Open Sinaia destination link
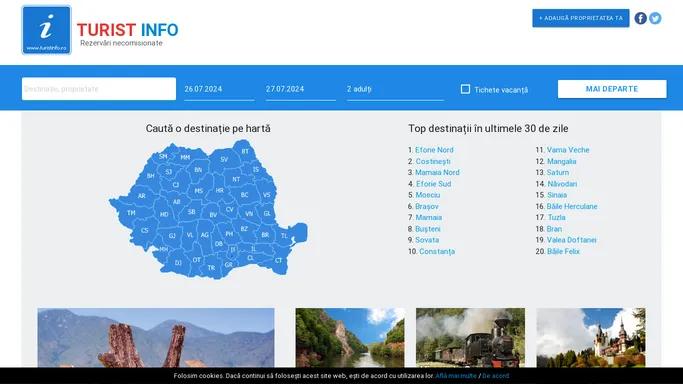Image resolution: width=683 pixels, height=384 pixels. [557, 195]
